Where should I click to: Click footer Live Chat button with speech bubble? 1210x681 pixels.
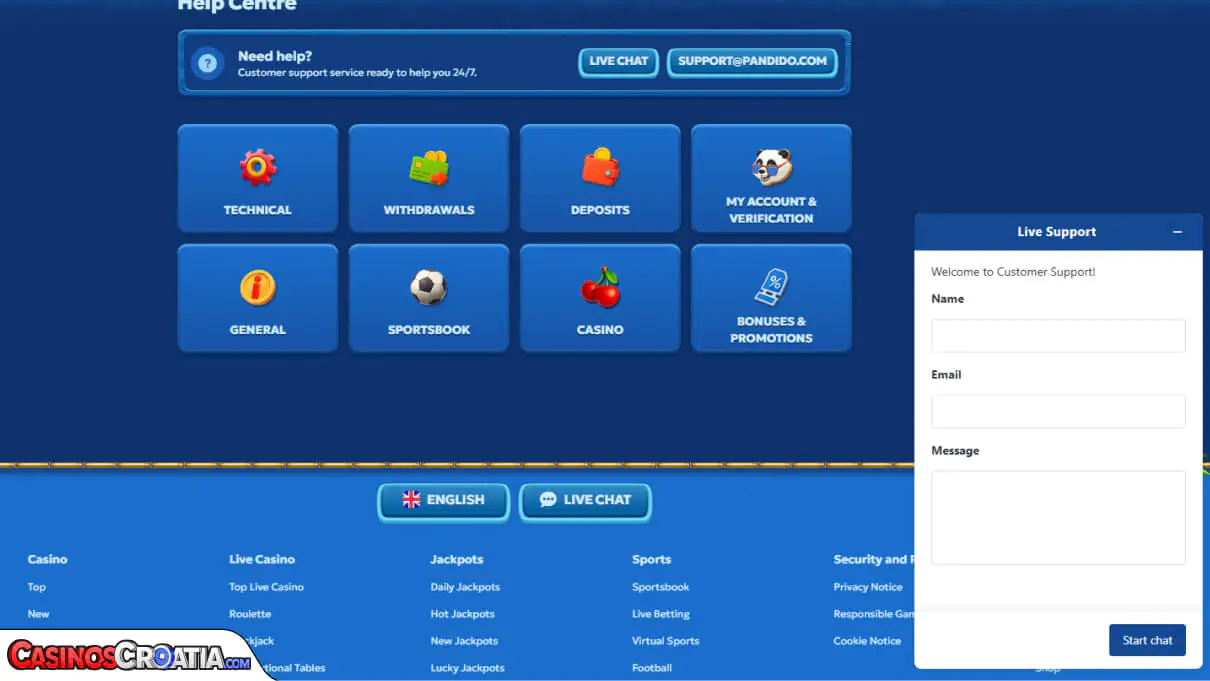(585, 501)
